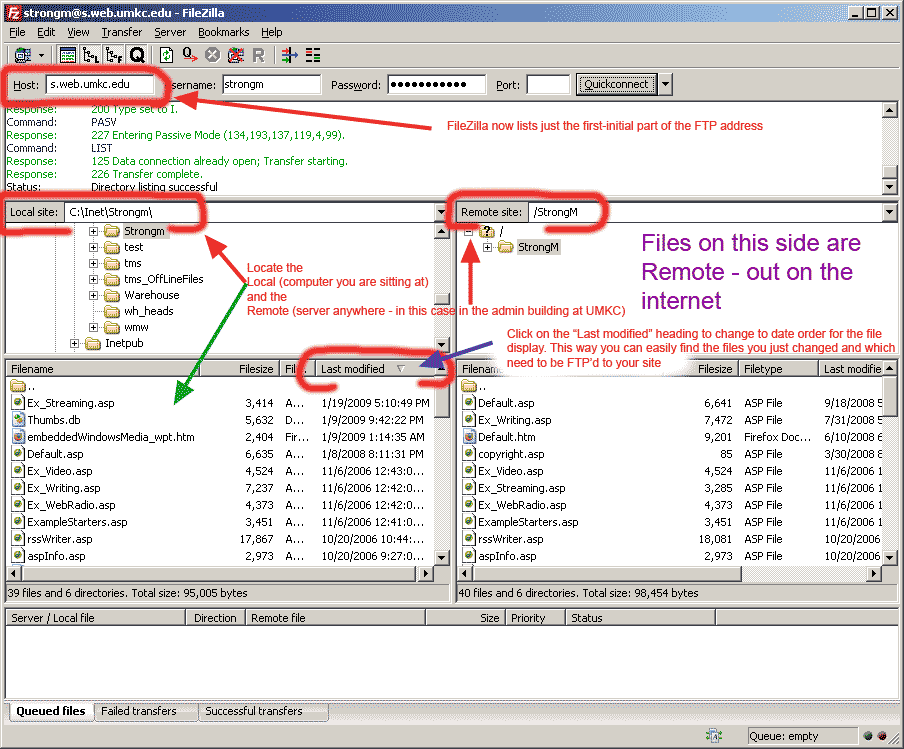Expand the remote StrongM folder node
Viewport: 904px width, 749px height.
[488, 247]
